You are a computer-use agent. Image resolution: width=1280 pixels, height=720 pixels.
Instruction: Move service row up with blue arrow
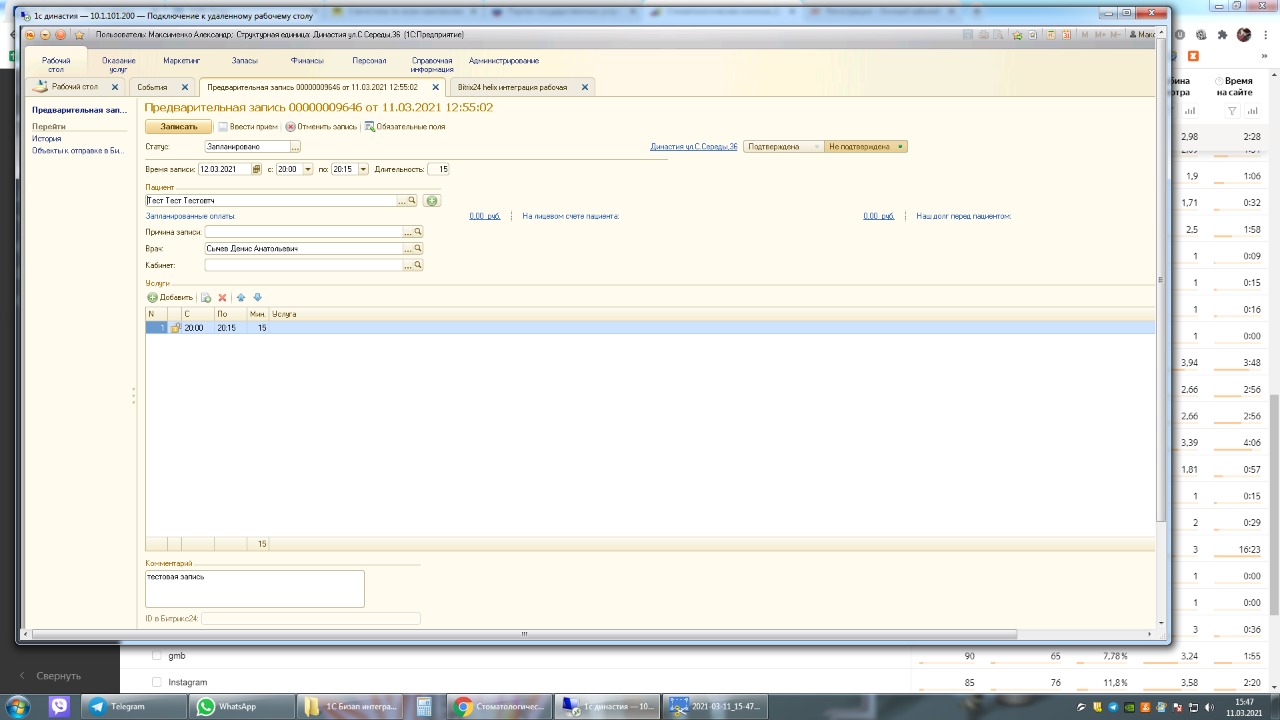(241, 298)
